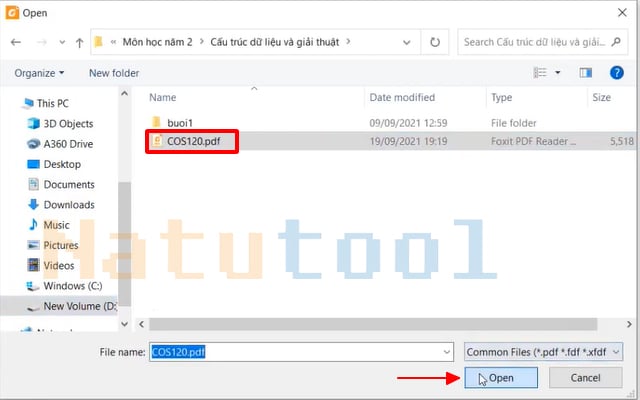
Task: Select the Môn học năm 2 breadcrumb
Action: coord(158,42)
